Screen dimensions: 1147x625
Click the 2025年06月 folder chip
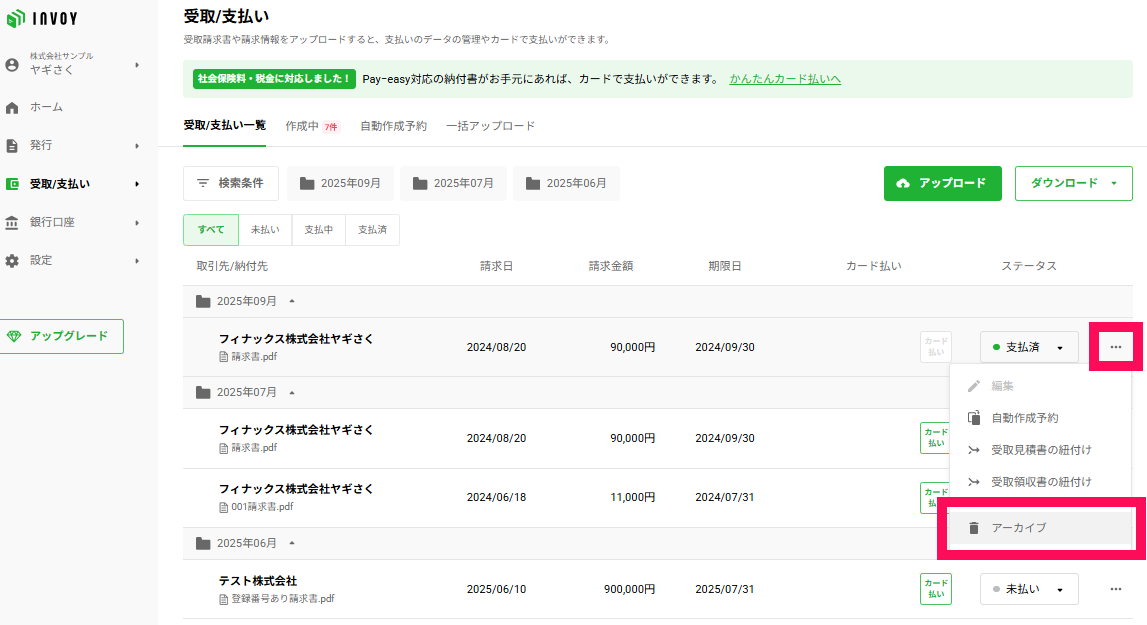pos(566,183)
